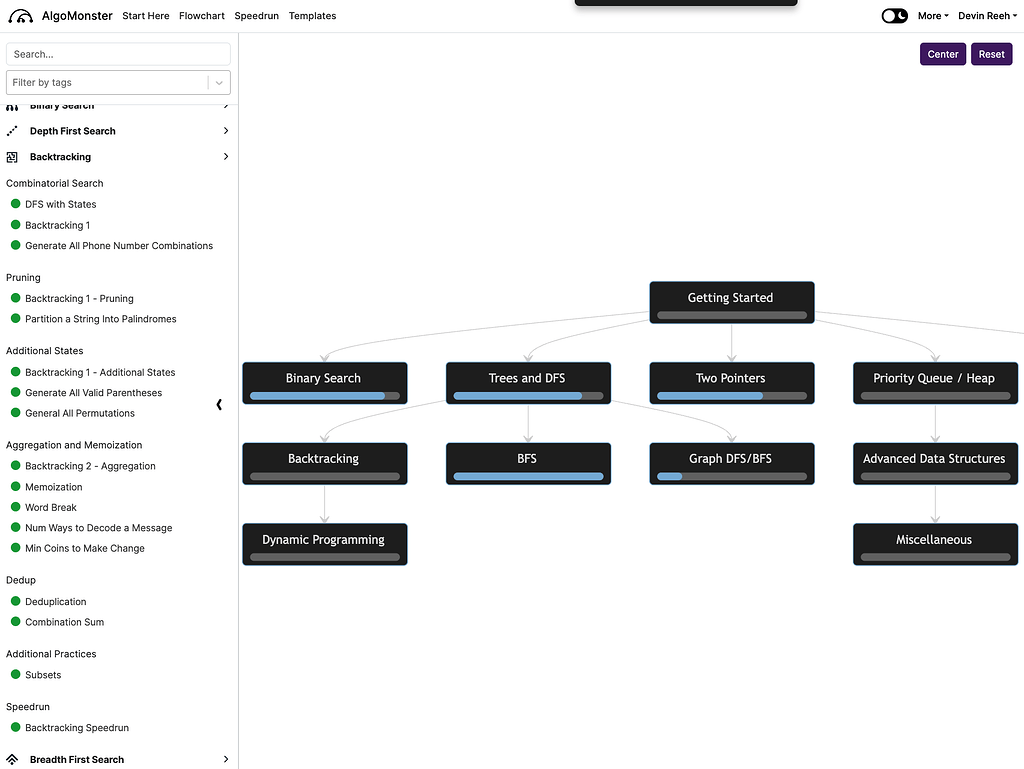
Task: Open the Filter by tags dropdown
Action: click(219, 83)
